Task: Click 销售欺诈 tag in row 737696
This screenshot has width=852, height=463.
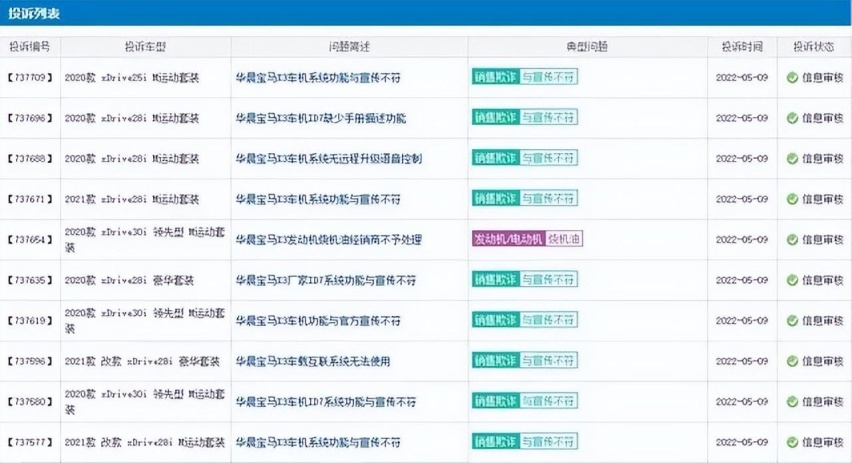Action: pyautogui.click(x=495, y=118)
